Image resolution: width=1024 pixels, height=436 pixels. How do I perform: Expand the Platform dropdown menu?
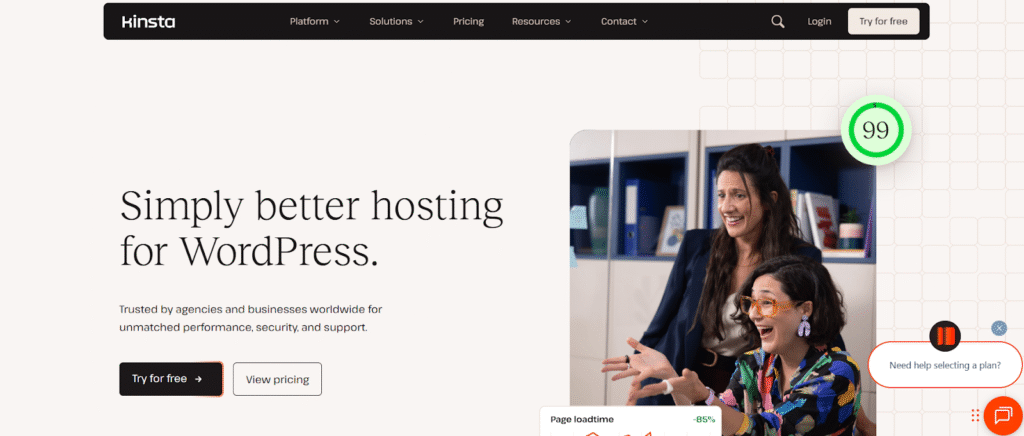[x=315, y=22]
